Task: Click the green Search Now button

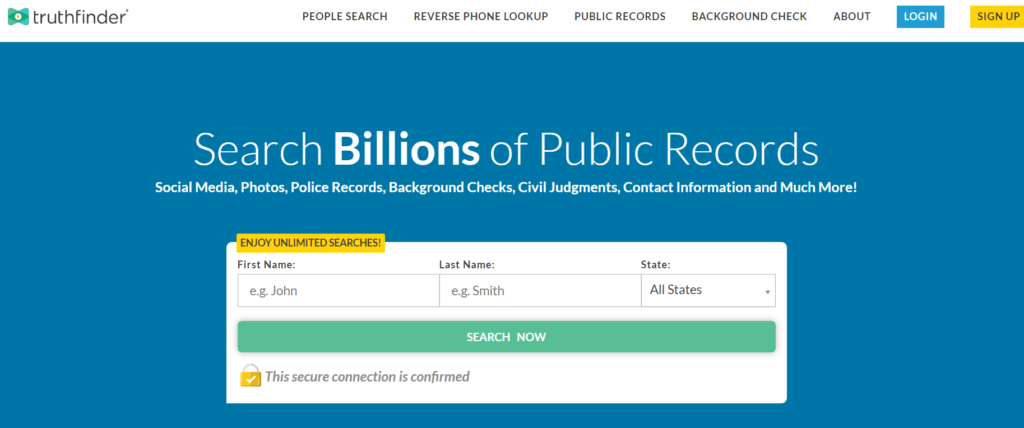Action: tap(506, 337)
